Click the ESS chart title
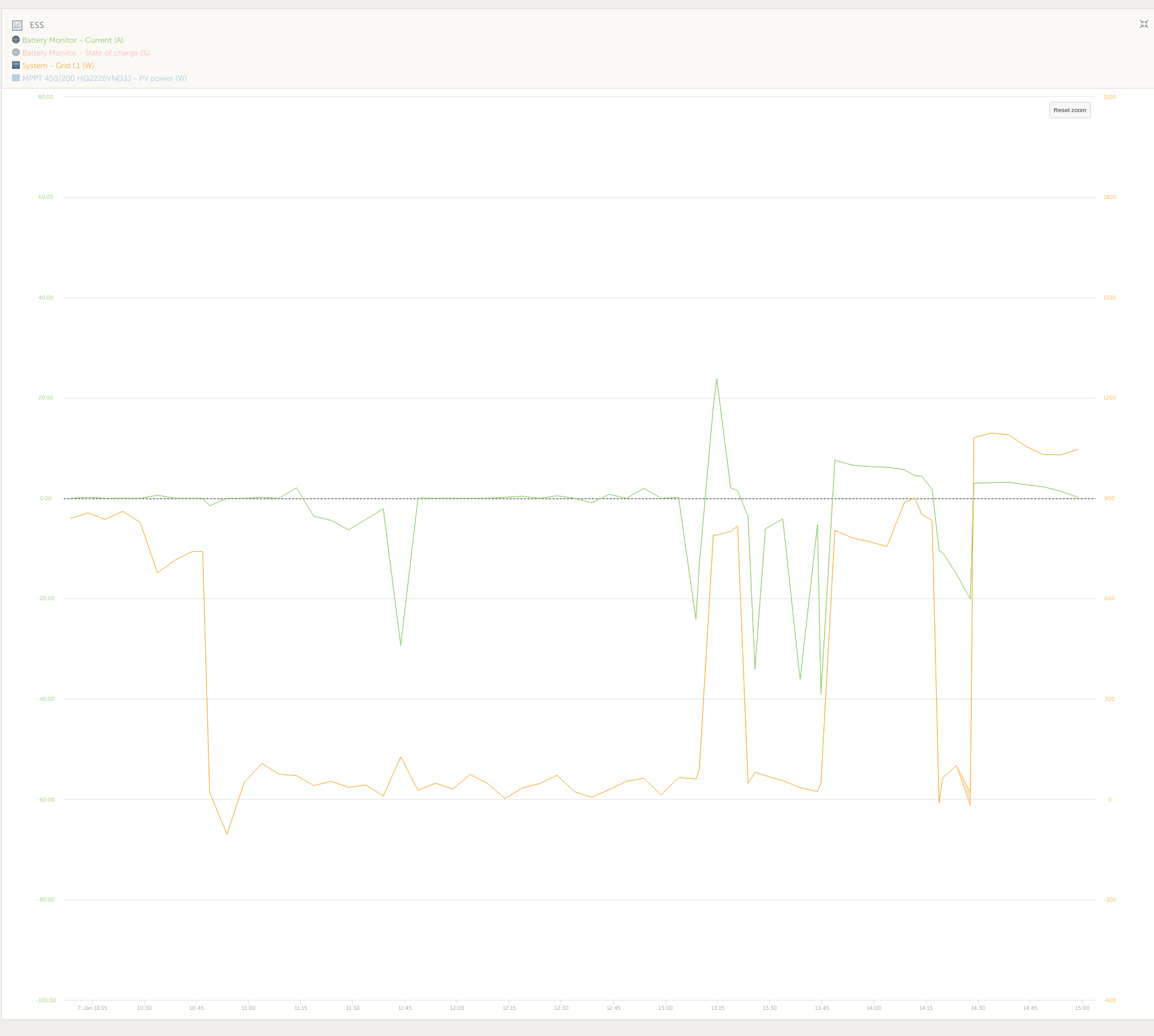 37,25
